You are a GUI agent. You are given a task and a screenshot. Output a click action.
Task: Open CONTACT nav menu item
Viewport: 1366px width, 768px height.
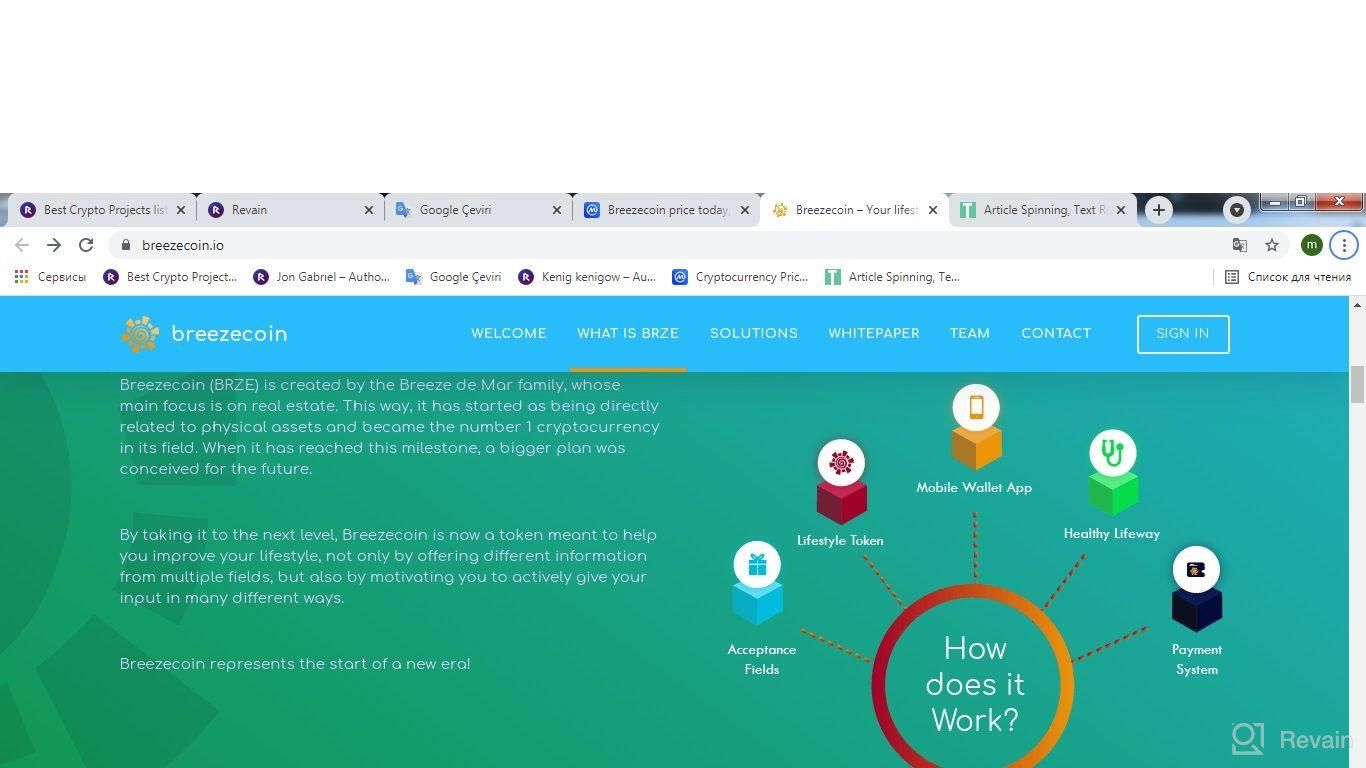(x=1056, y=334)
